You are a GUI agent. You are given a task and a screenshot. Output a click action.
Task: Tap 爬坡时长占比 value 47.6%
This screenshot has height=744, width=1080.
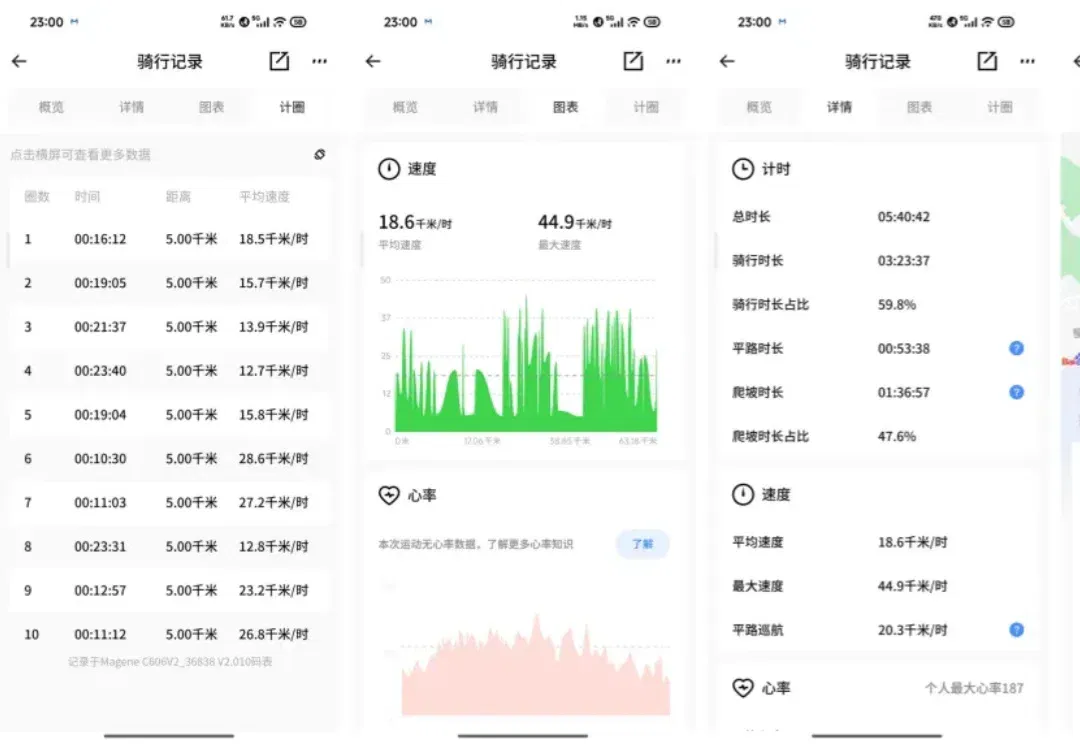coord(897,437)
